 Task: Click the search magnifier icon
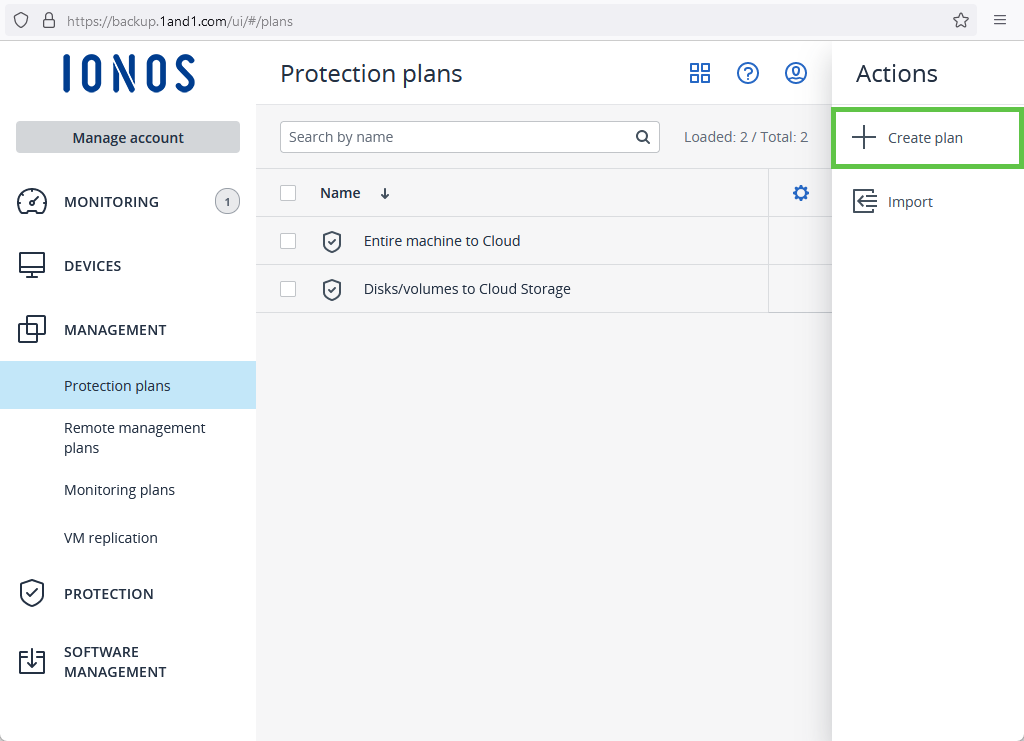[x=643, y=137]
